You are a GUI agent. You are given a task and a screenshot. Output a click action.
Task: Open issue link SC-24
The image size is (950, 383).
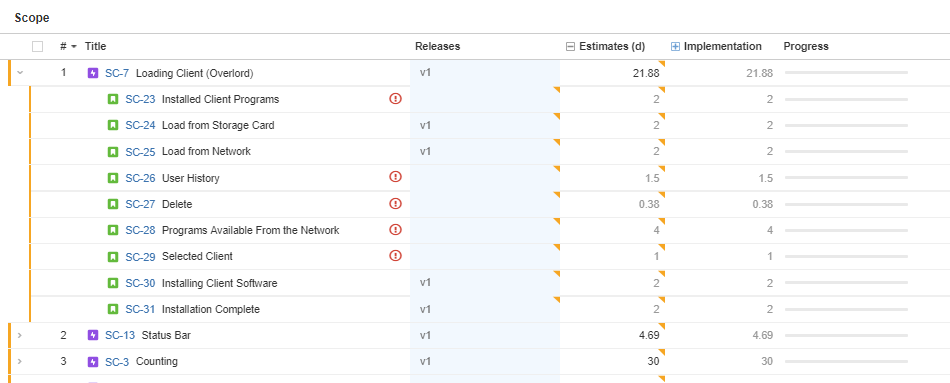pyautogui.click(x=141, y=125)
